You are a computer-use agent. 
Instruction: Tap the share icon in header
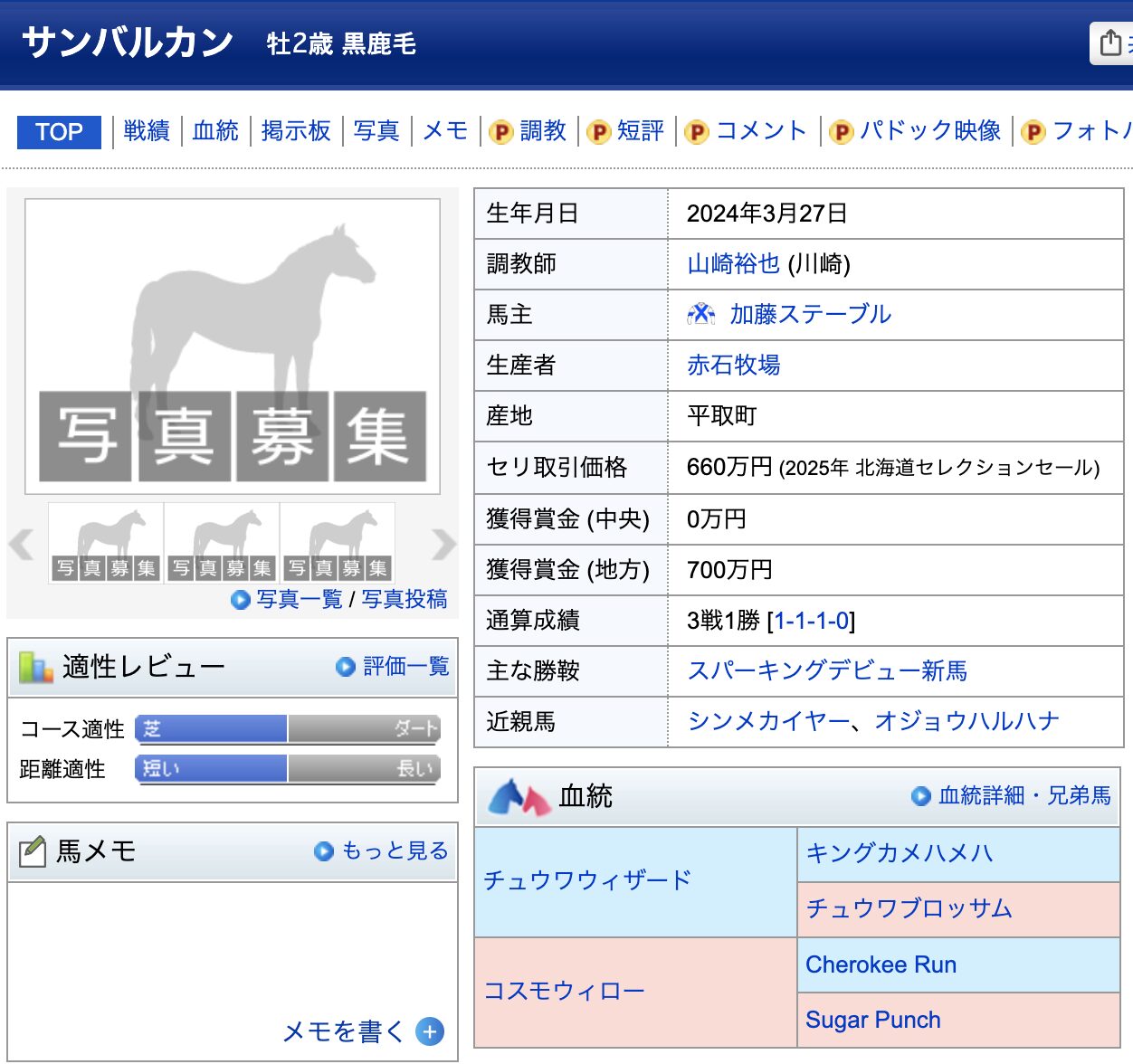[x=1110, y=43]
